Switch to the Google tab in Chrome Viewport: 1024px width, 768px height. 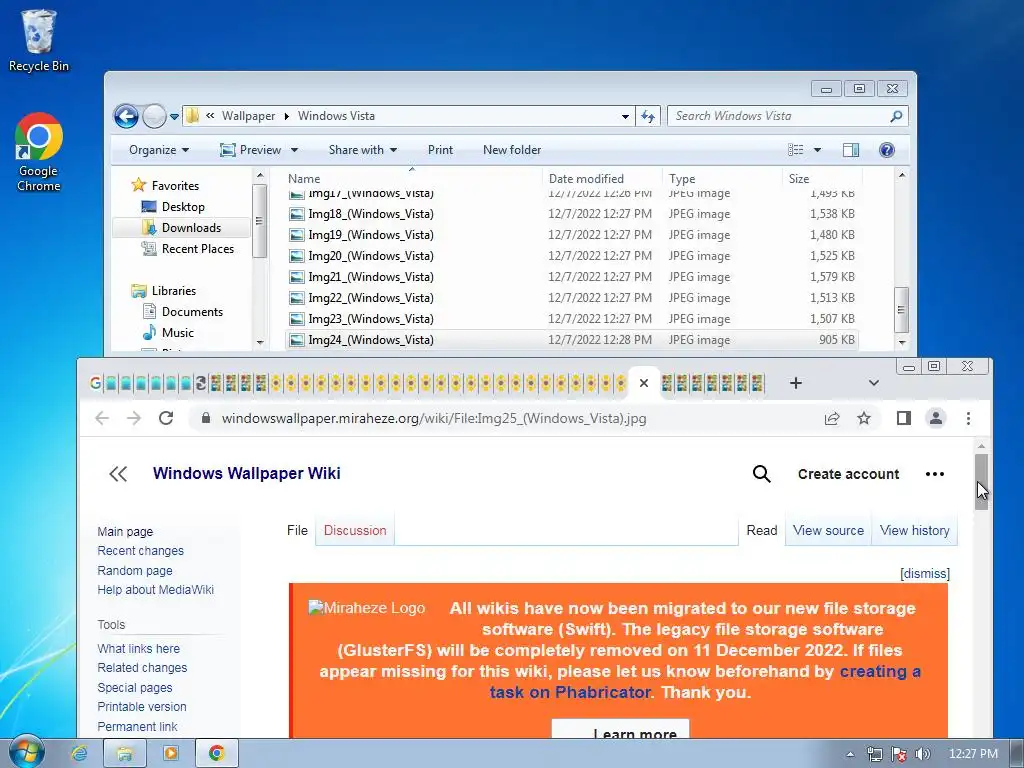(x=95, y=383)
